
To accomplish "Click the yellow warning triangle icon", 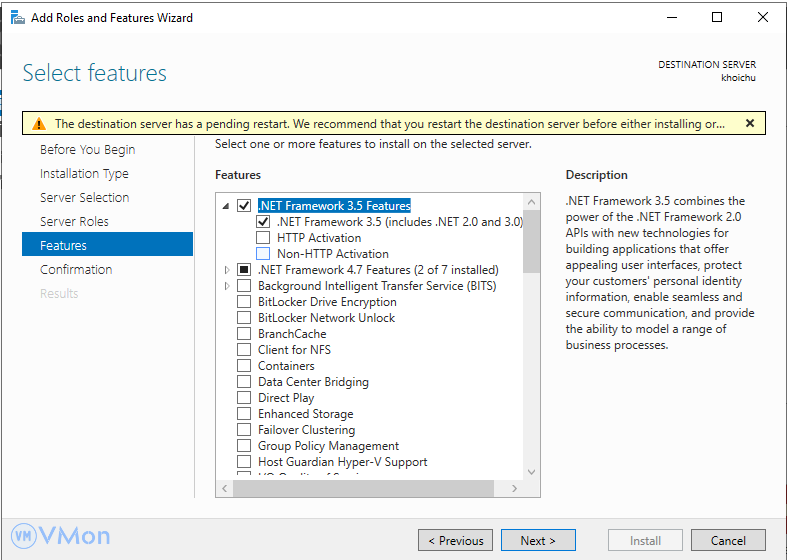I will 39,124.
